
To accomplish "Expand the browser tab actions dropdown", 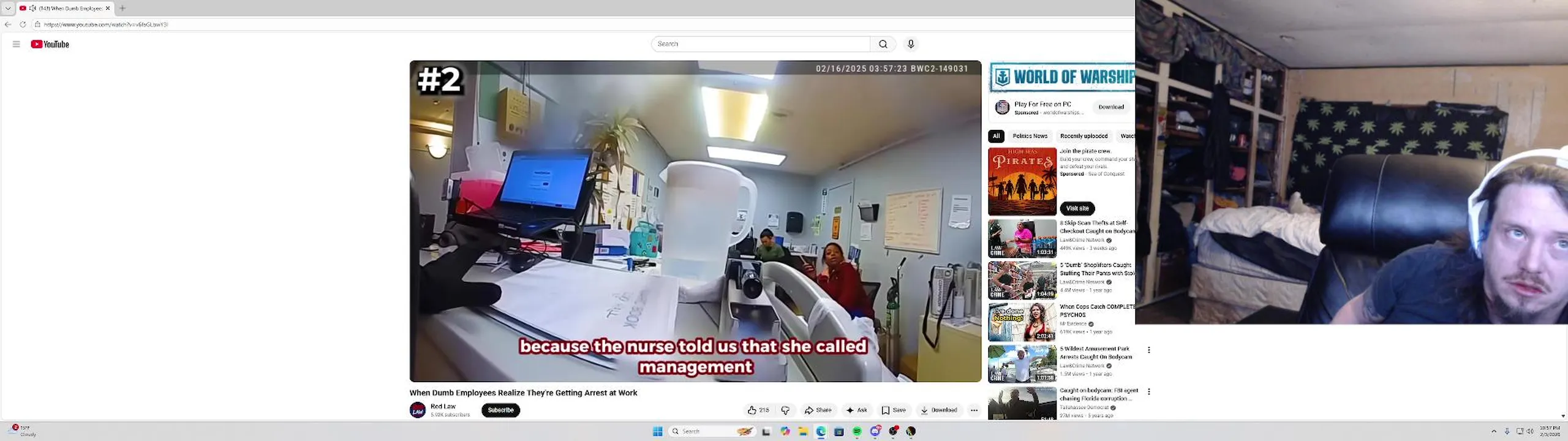I will 8,8.
